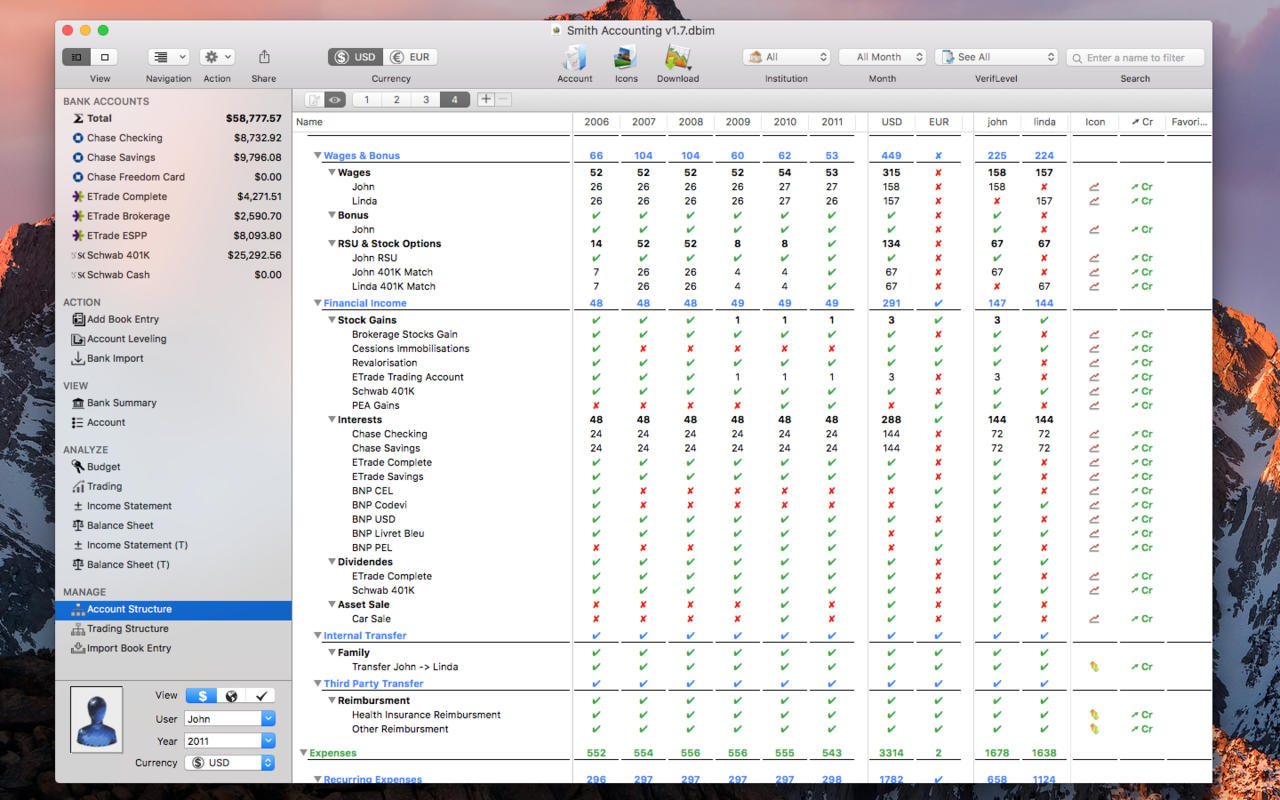Click the Download toolbar icon

678,58
